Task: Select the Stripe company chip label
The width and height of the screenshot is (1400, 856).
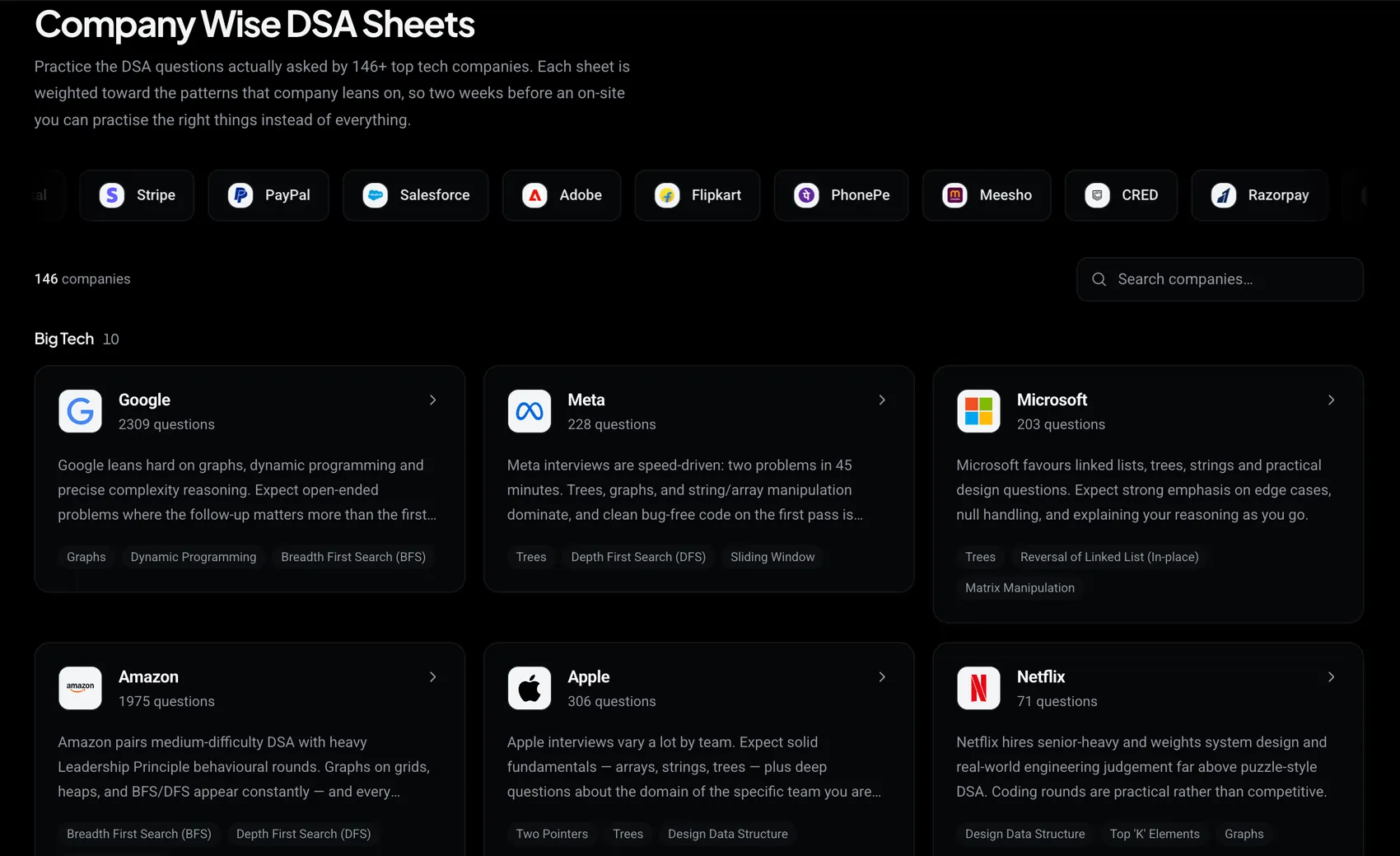Action: click(156, 195)
